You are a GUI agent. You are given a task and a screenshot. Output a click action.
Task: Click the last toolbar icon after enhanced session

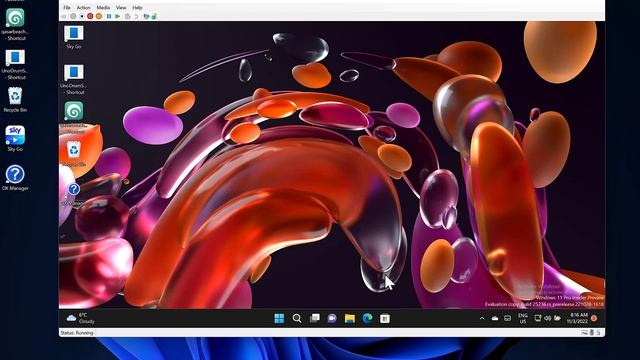click(154, 16)
